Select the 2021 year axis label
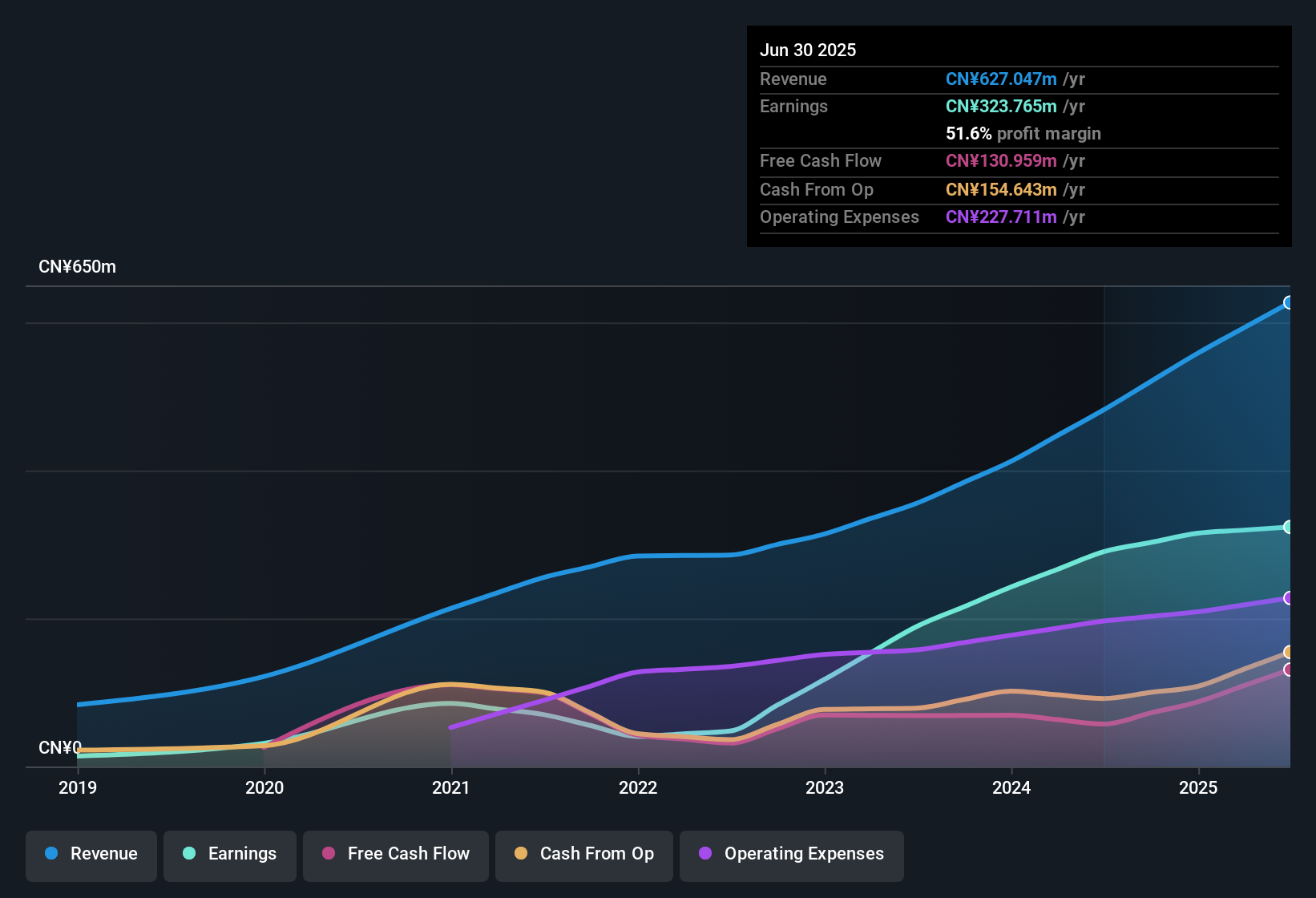 [451, 787]
